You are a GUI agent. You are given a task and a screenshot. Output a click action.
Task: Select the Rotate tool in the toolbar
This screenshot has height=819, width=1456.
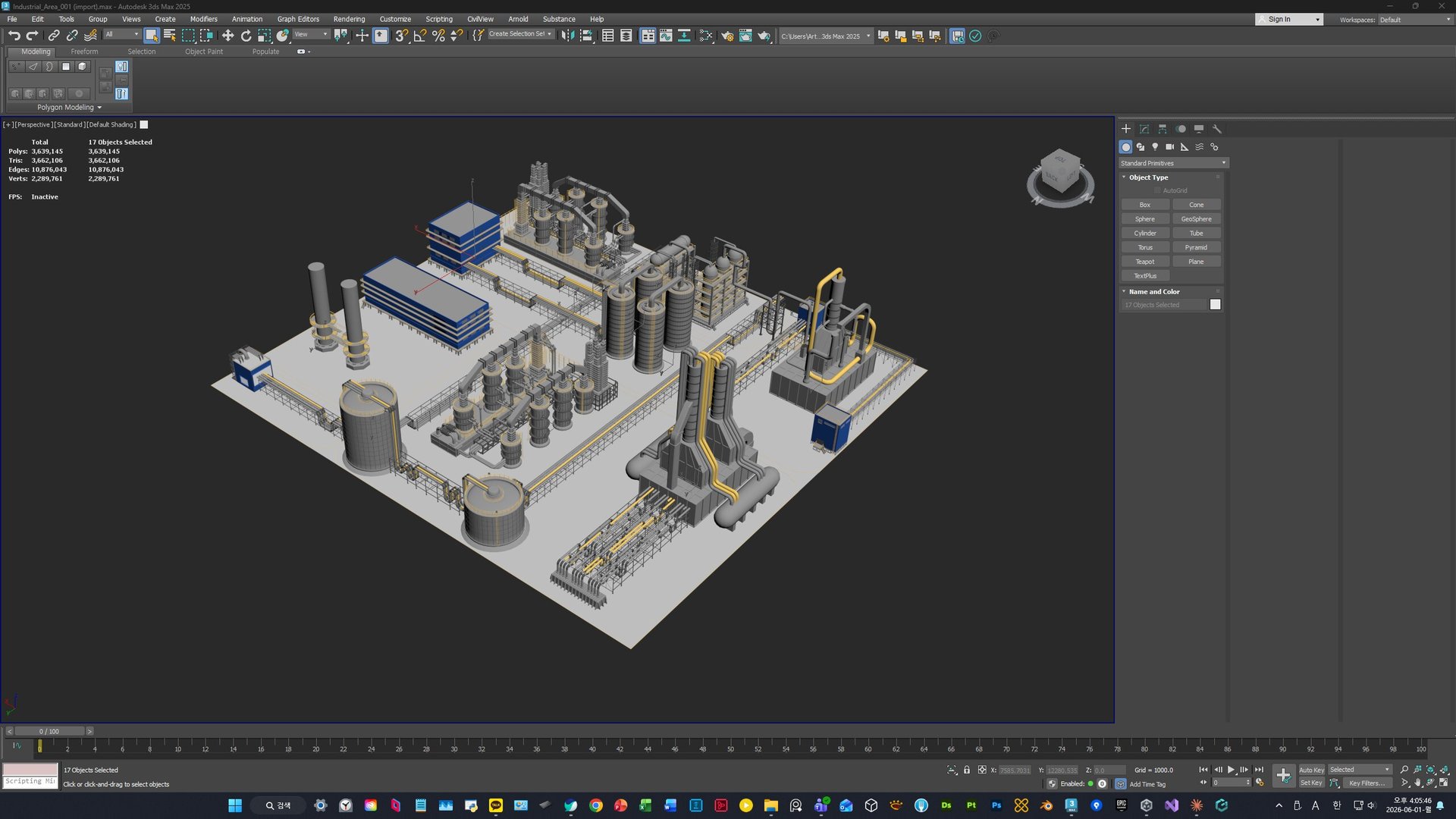point(246,36)
